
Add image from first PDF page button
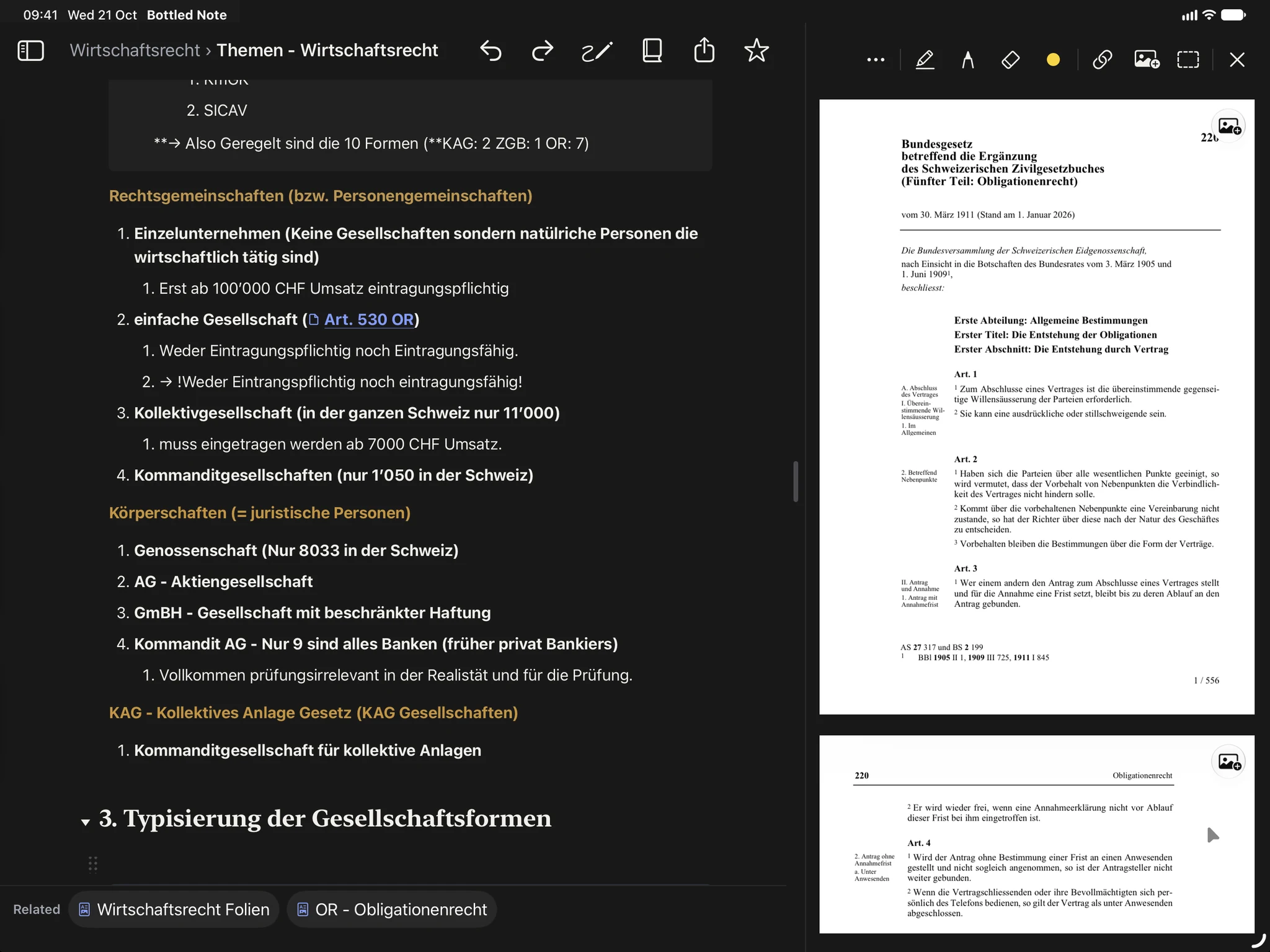pos(1228,126)
